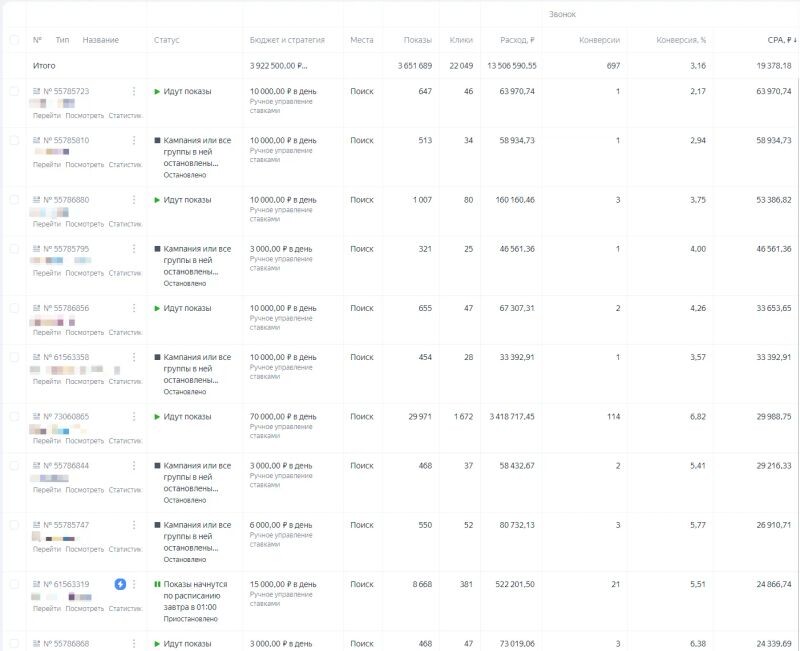The width and height of the screenshot is (800, 651).
Task: Click the pause icon for campaign 61563319
Action: pyautogui.click(x=157, y=584)
